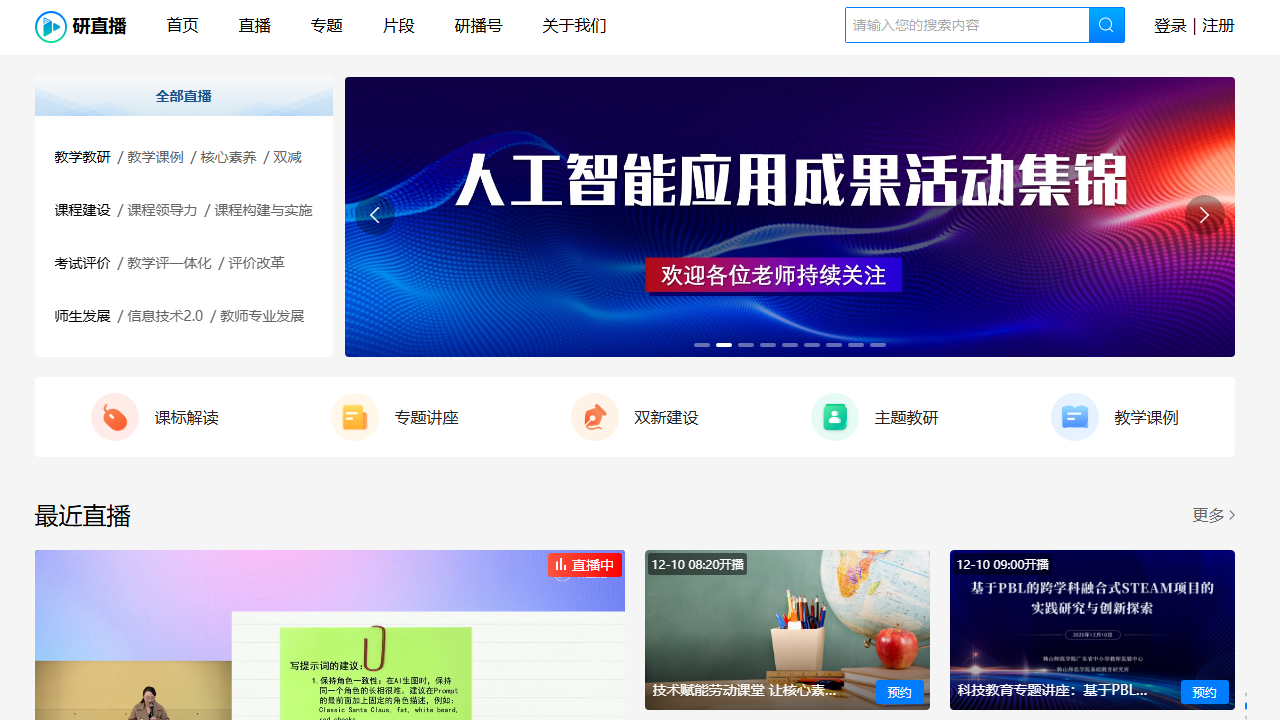Click the 双新建设 icon
The width and height of the screenshot is (1280, 720).
(x=595, y=417)
